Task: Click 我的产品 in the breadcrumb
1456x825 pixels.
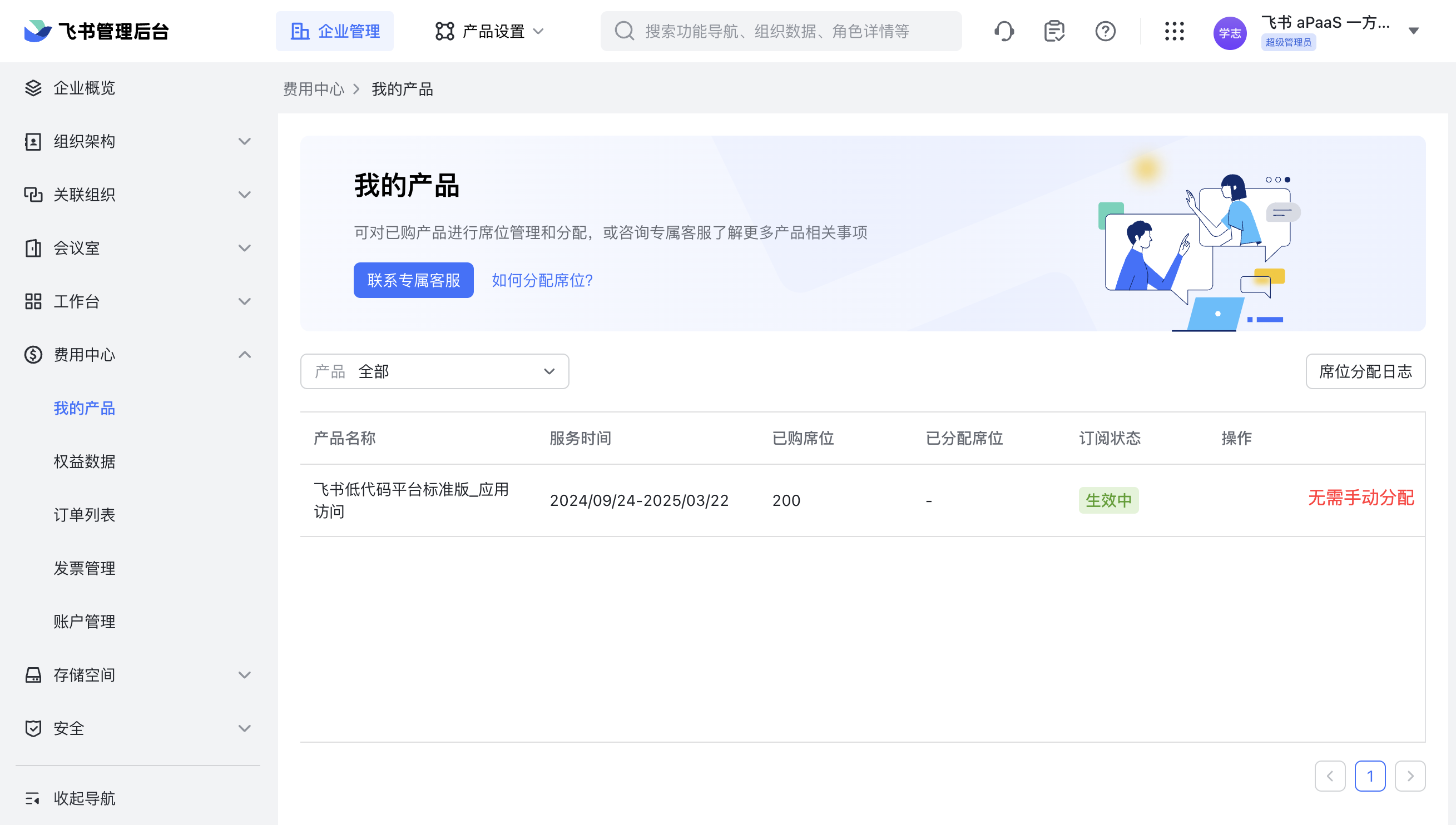Action: pyautogui.click(x=403, y=89)
